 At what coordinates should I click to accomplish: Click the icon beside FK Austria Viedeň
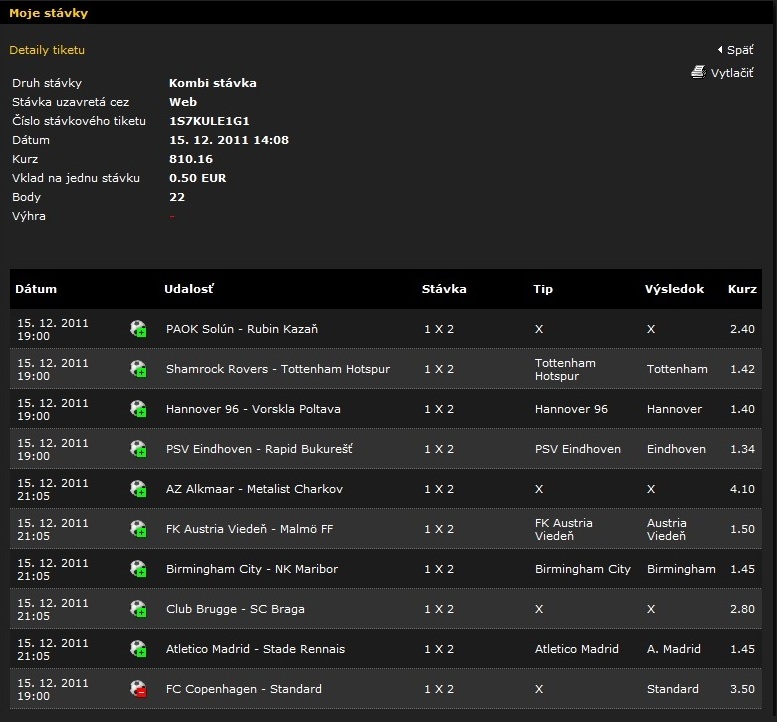click(x=138, y=529)
